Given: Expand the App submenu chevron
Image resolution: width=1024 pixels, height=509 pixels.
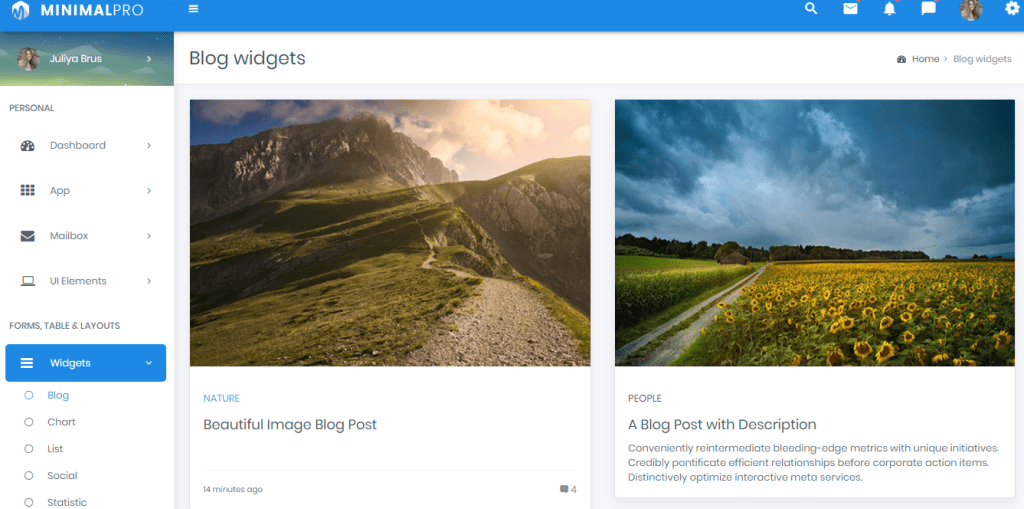Looking at the screenshot, I should [x=149, y=191].
